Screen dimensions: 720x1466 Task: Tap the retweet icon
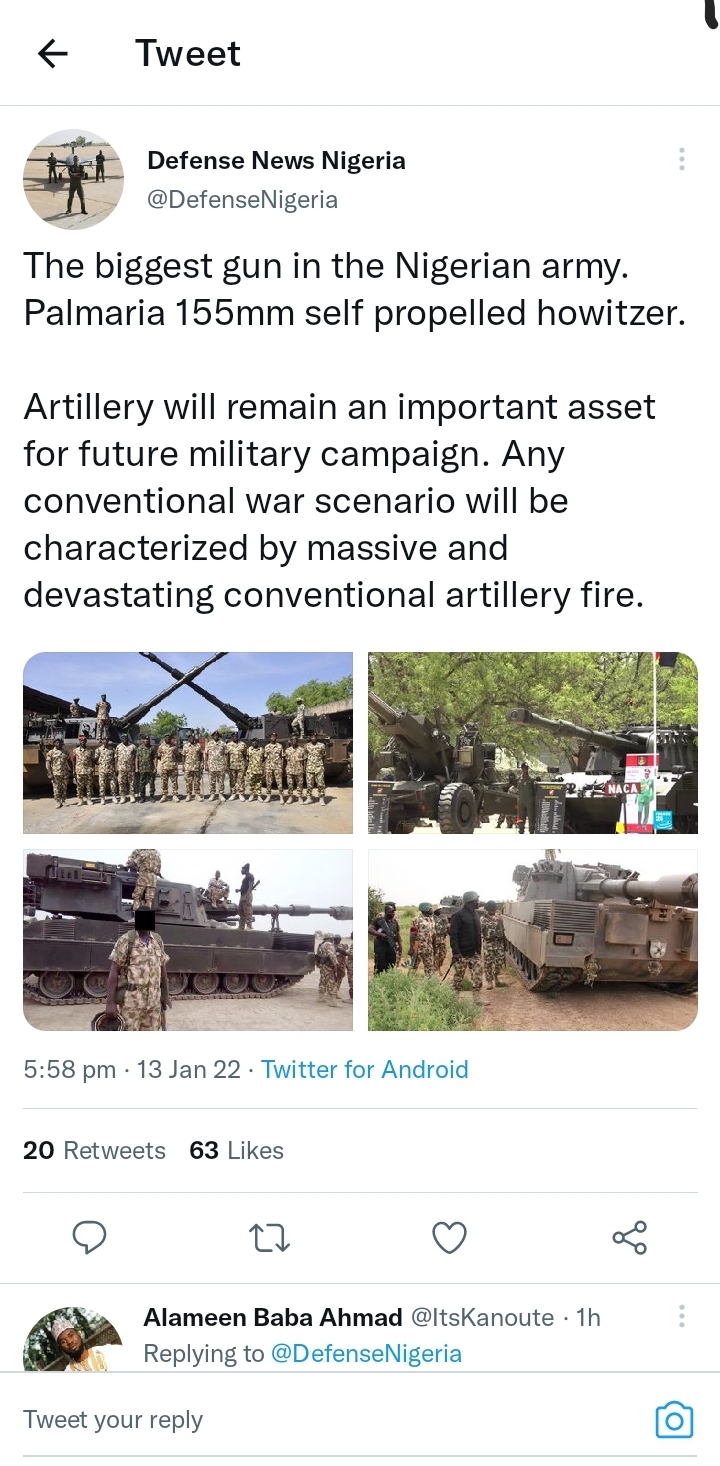[269, 1238]
